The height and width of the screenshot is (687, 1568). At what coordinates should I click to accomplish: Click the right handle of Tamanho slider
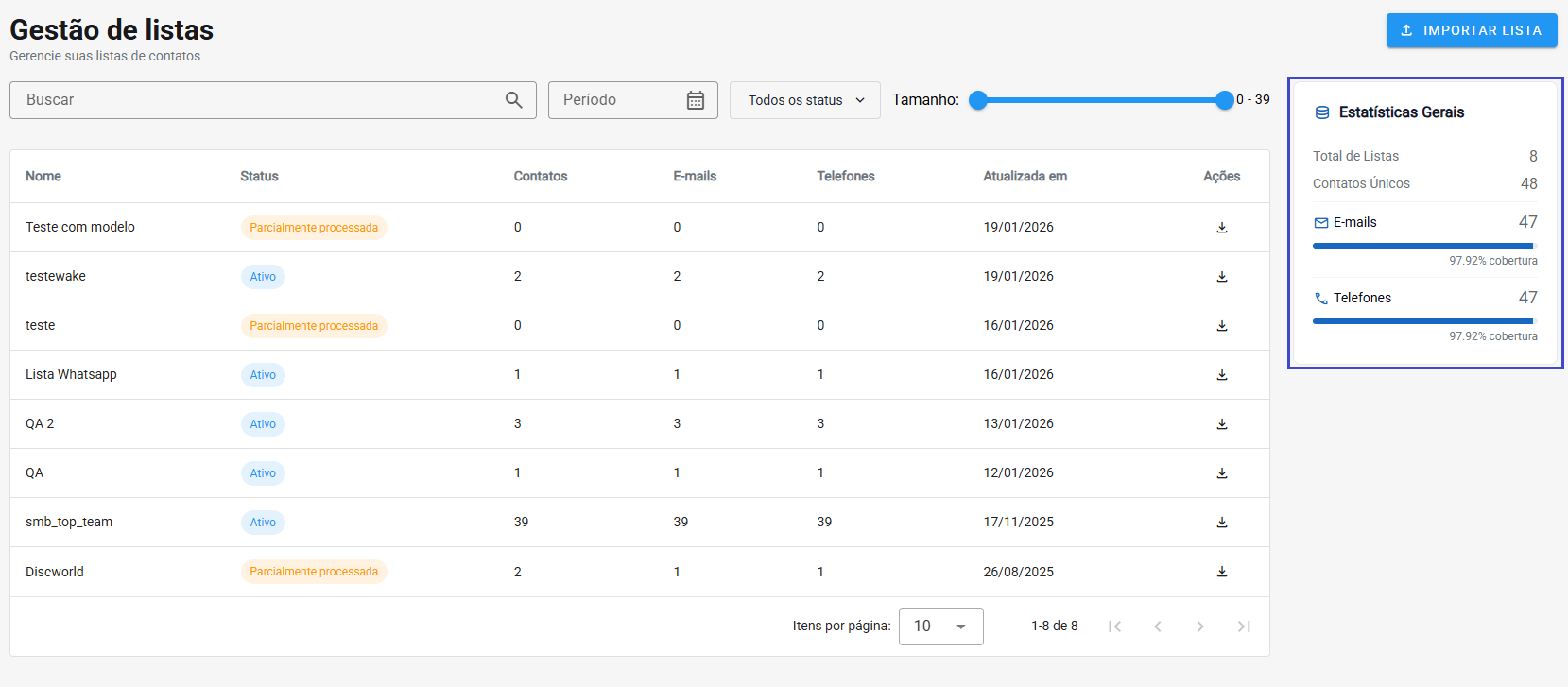pyautogui.click(x=1224, y=100)
